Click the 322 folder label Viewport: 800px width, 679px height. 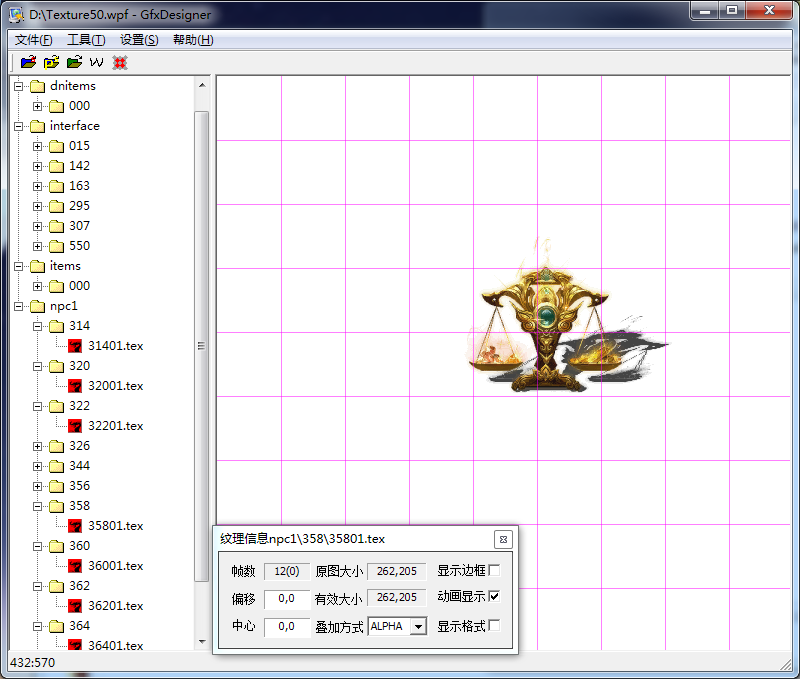(x=80, y=406)
